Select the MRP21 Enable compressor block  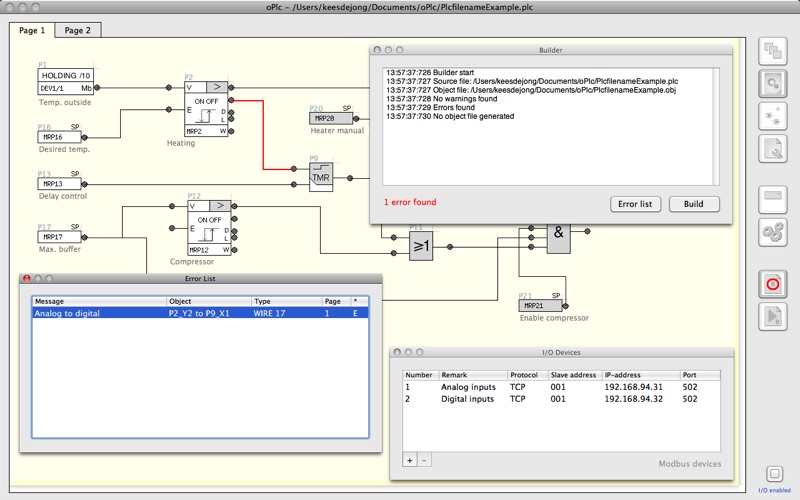540,306
